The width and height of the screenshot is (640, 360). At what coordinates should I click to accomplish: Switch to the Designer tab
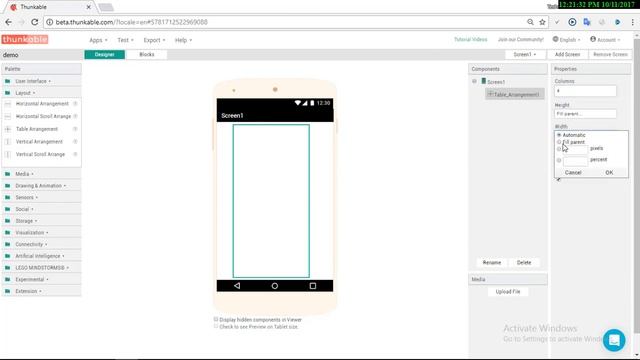tap(104, 54)
